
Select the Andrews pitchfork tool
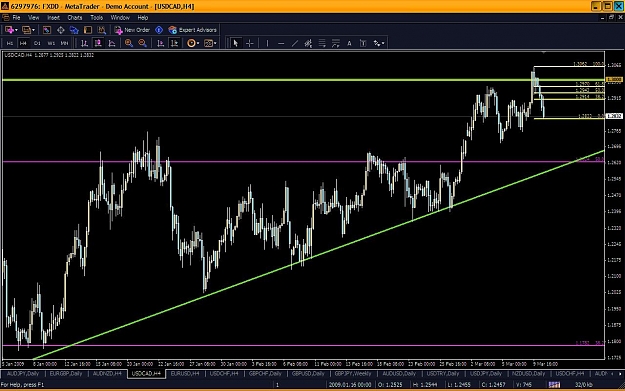click(336, 43)
